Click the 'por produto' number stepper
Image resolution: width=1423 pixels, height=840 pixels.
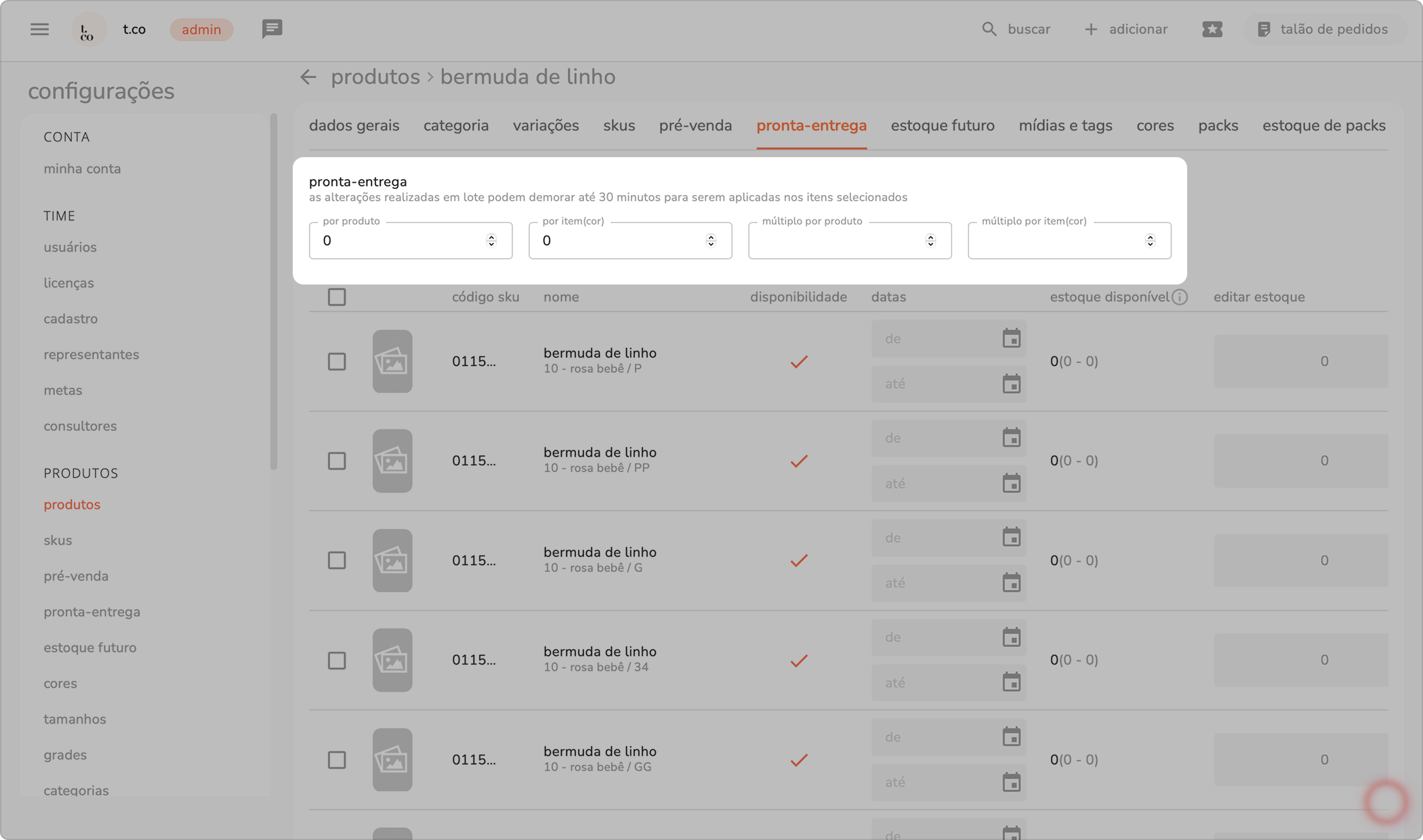(x=491, y=240)
